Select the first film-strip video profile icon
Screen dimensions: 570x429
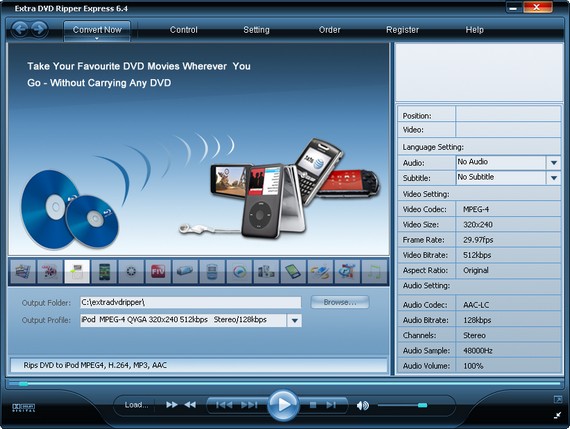[x=23, y=272]
